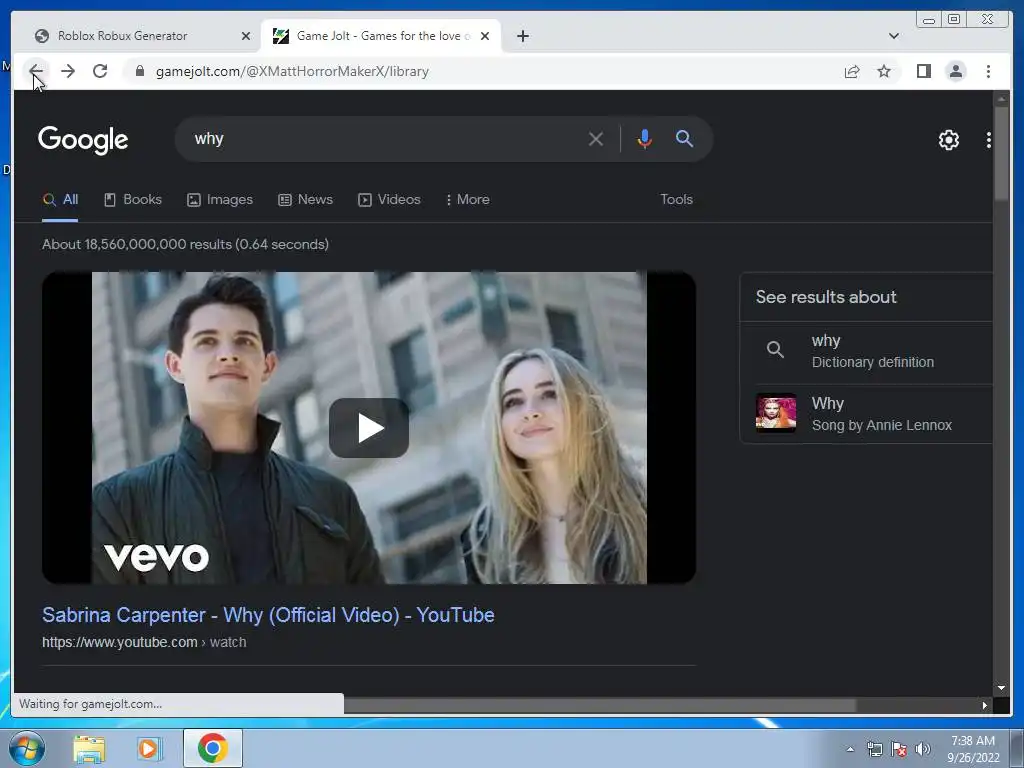The width and height of the screenshot is (1024, 768).
Task: Click the address bar URL
Action: 292,71
